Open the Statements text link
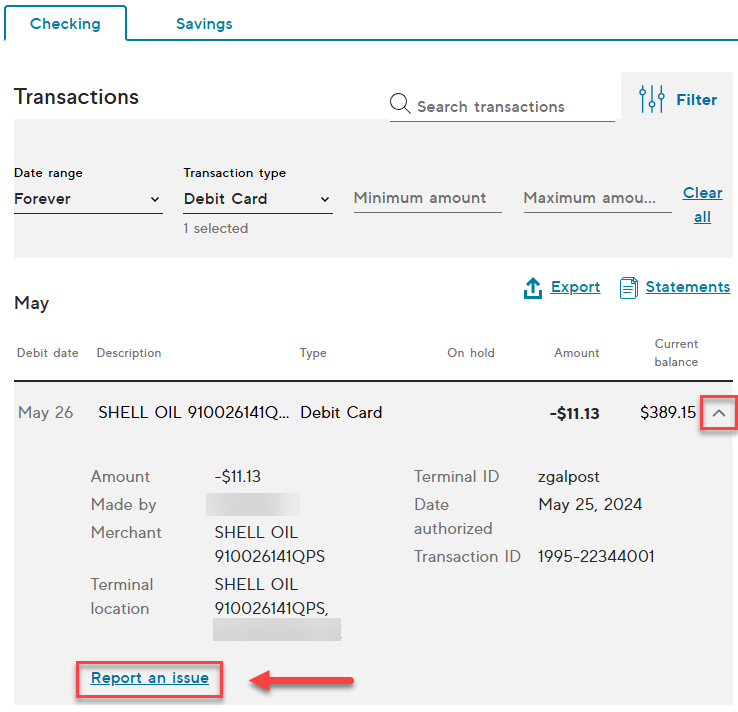This screenshot has height=712, width=738. pos(688,287)
